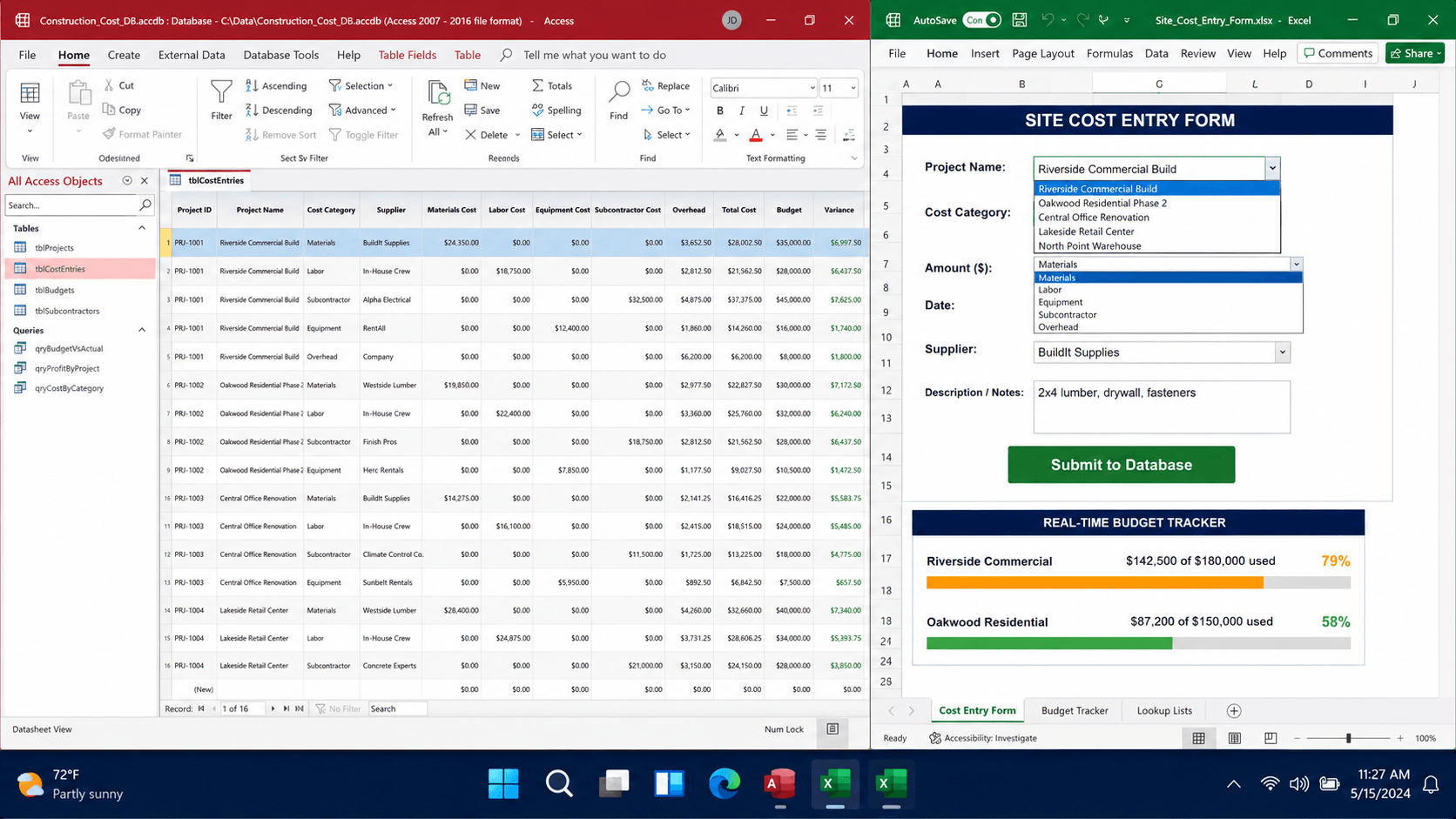Sort Descending in Access ribbon
This screenshot has height=819, width=1456.
pyautogui.click(x=279, y=110)
